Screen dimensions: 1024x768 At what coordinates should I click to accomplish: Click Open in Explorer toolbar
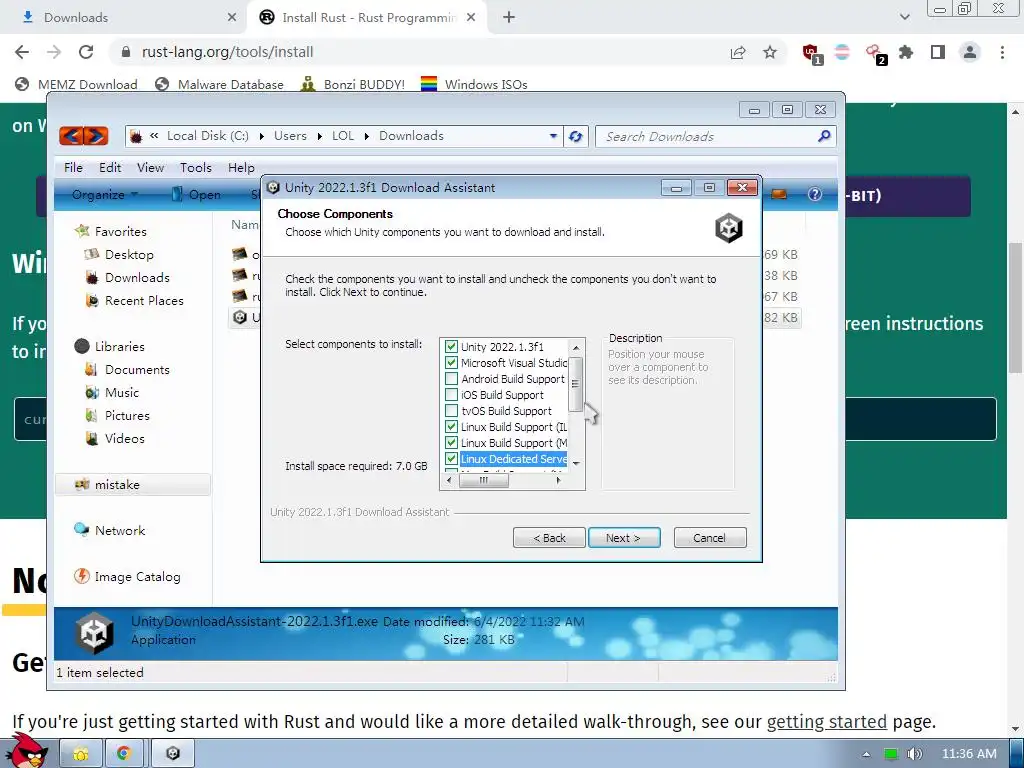[x=196, y=195]
